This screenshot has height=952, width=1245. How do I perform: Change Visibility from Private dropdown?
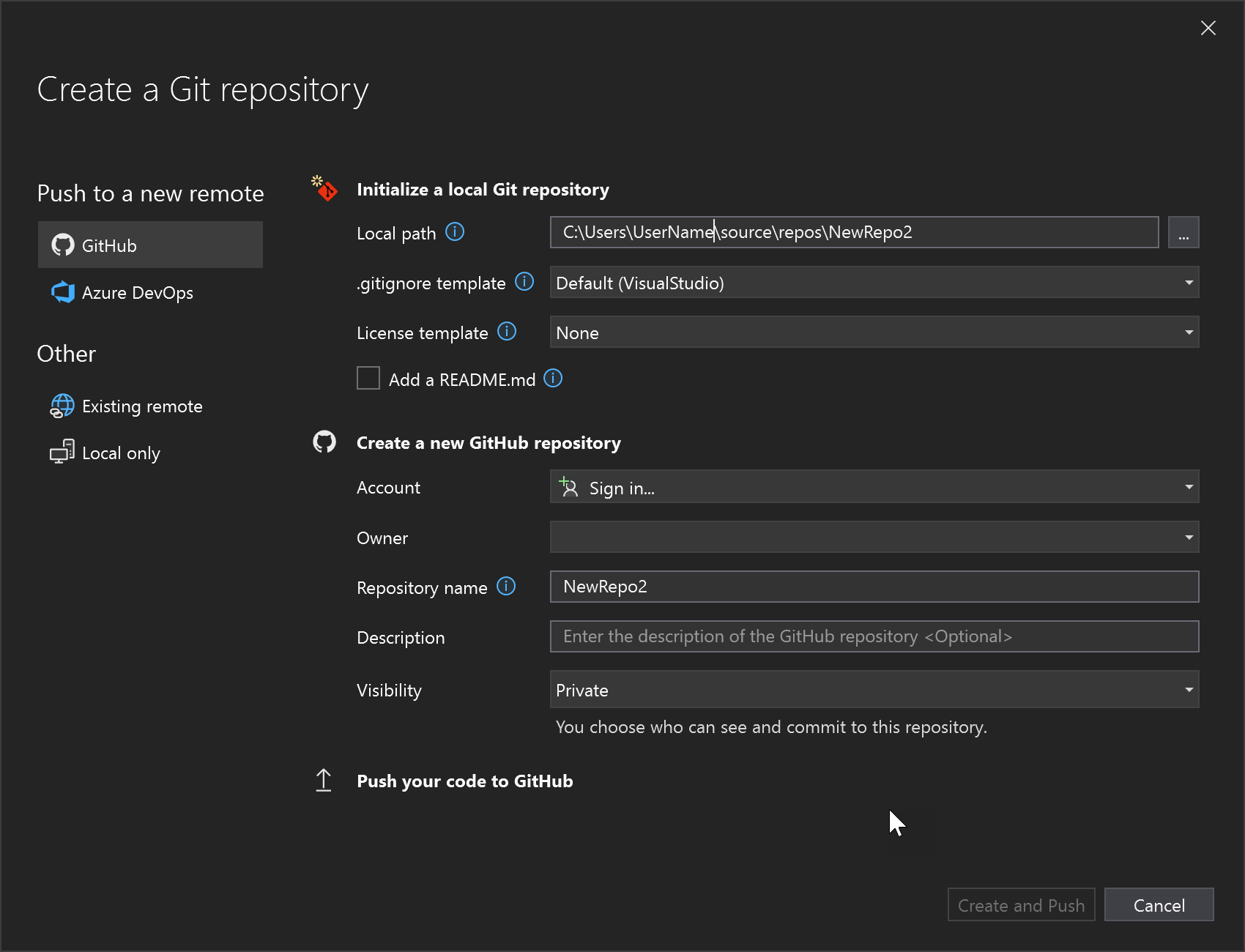[1188, 689]
